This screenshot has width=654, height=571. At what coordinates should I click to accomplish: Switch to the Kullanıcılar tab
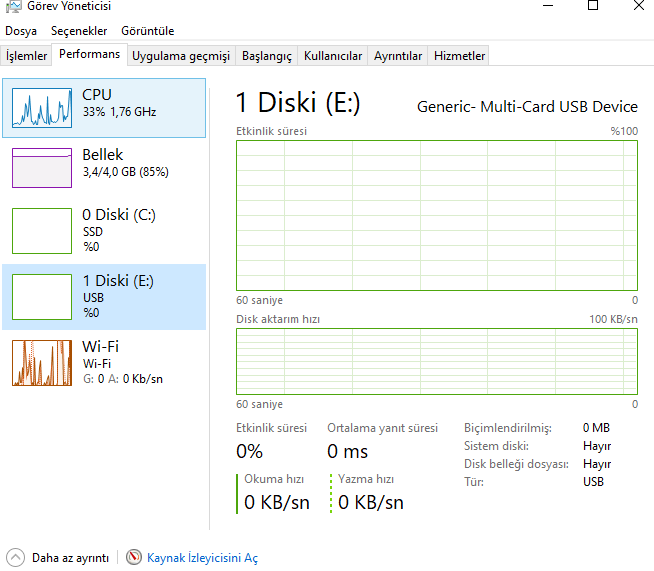tap(333, 56)
